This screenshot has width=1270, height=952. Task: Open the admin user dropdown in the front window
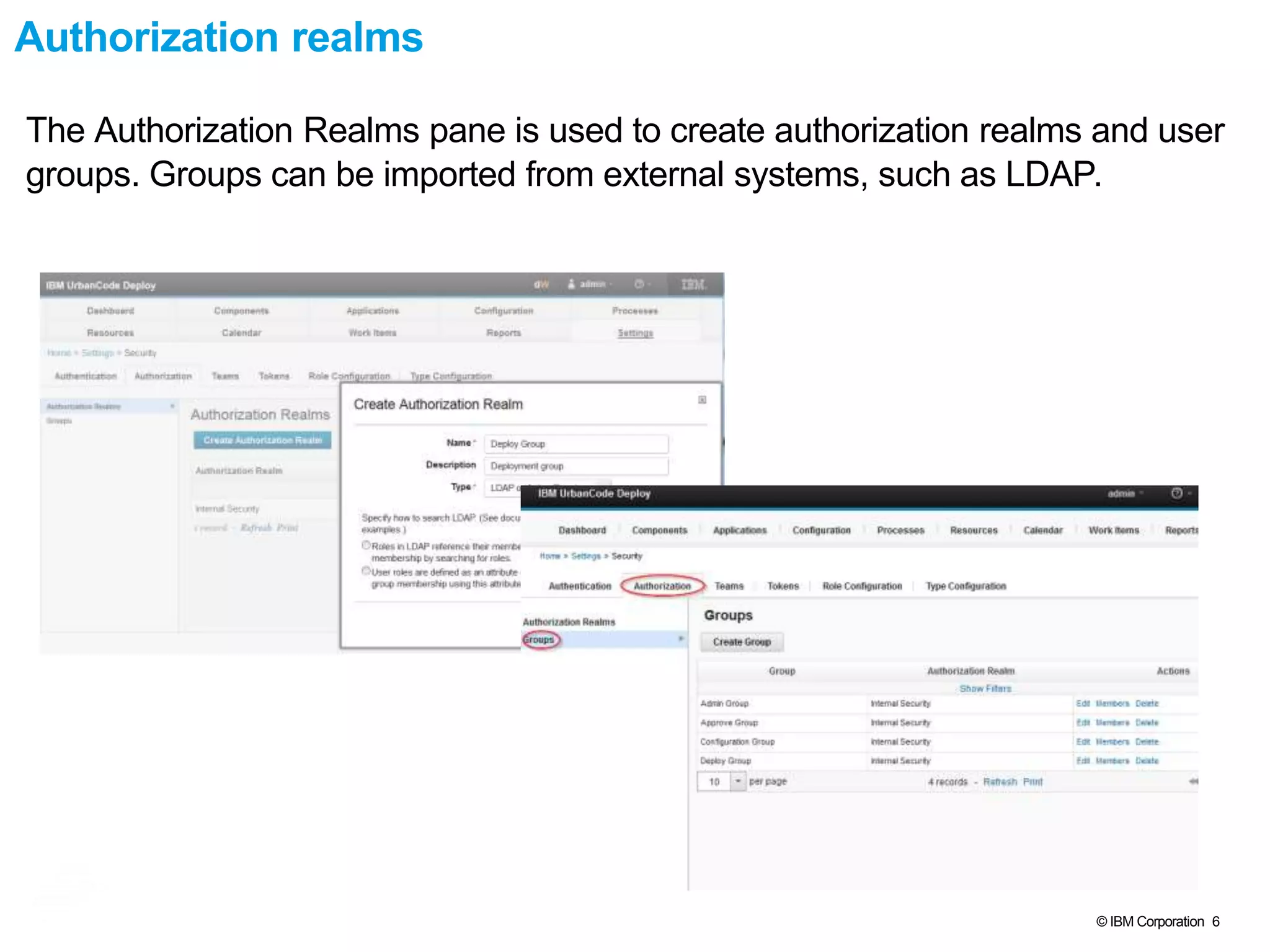tap(1126, 493)
